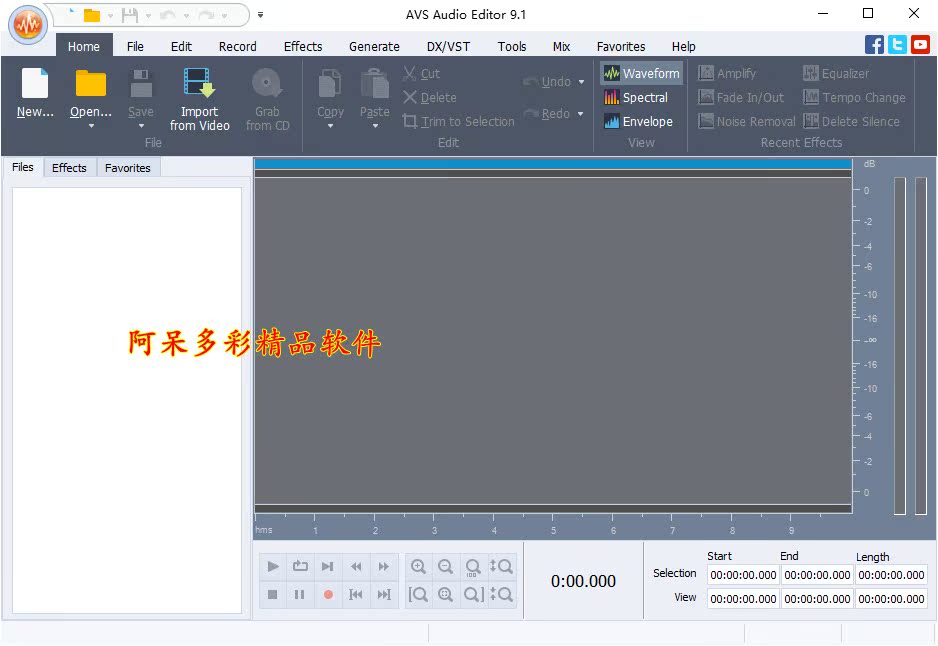Open the Generate ribbon tab
This screenshot has height=646, width=938.
pyautogui.click(x=374, y=47)
